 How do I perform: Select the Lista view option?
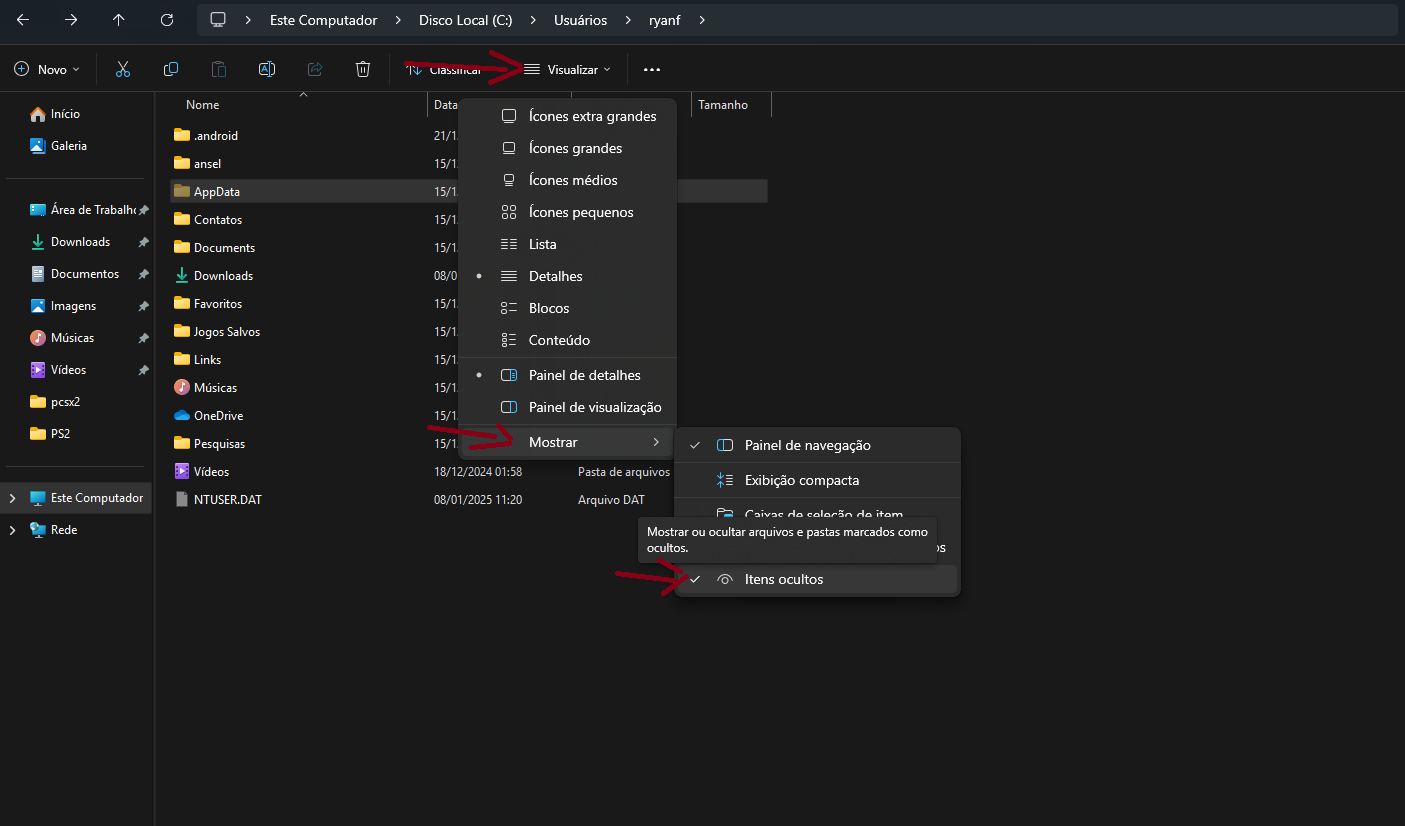coord(543,244)
